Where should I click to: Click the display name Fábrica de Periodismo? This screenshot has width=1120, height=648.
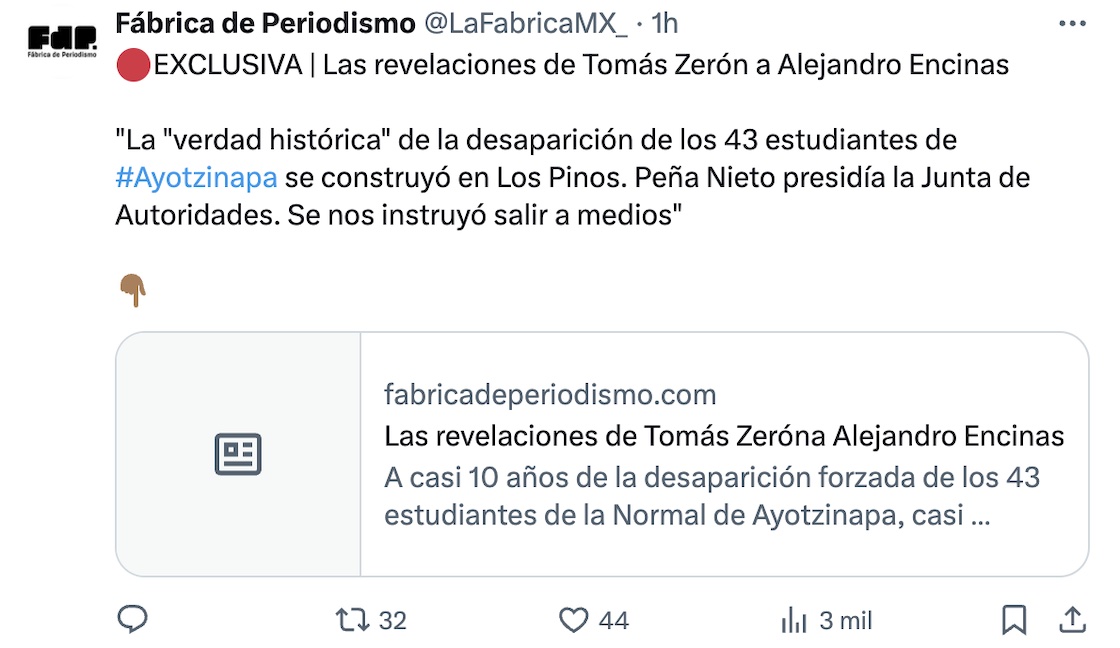[x=266, y=22]
